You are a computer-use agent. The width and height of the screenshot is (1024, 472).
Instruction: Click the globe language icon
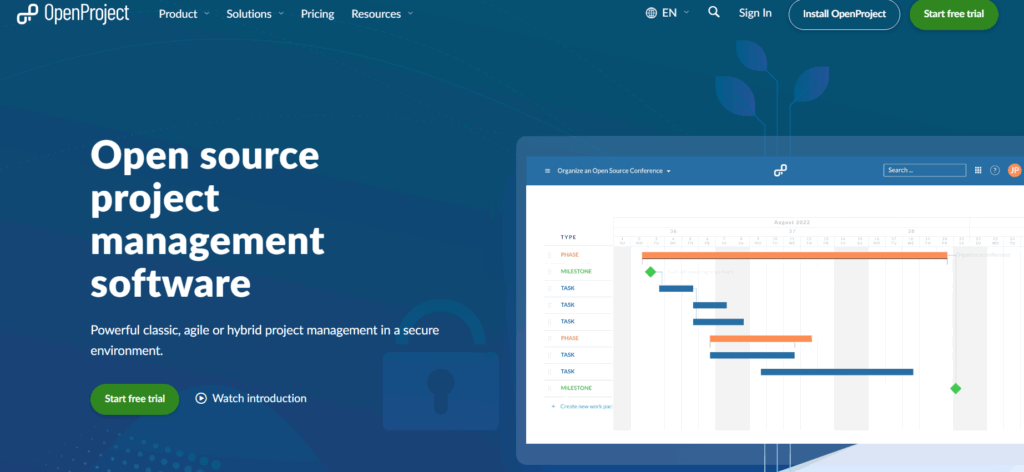click(x=651, y=13)
